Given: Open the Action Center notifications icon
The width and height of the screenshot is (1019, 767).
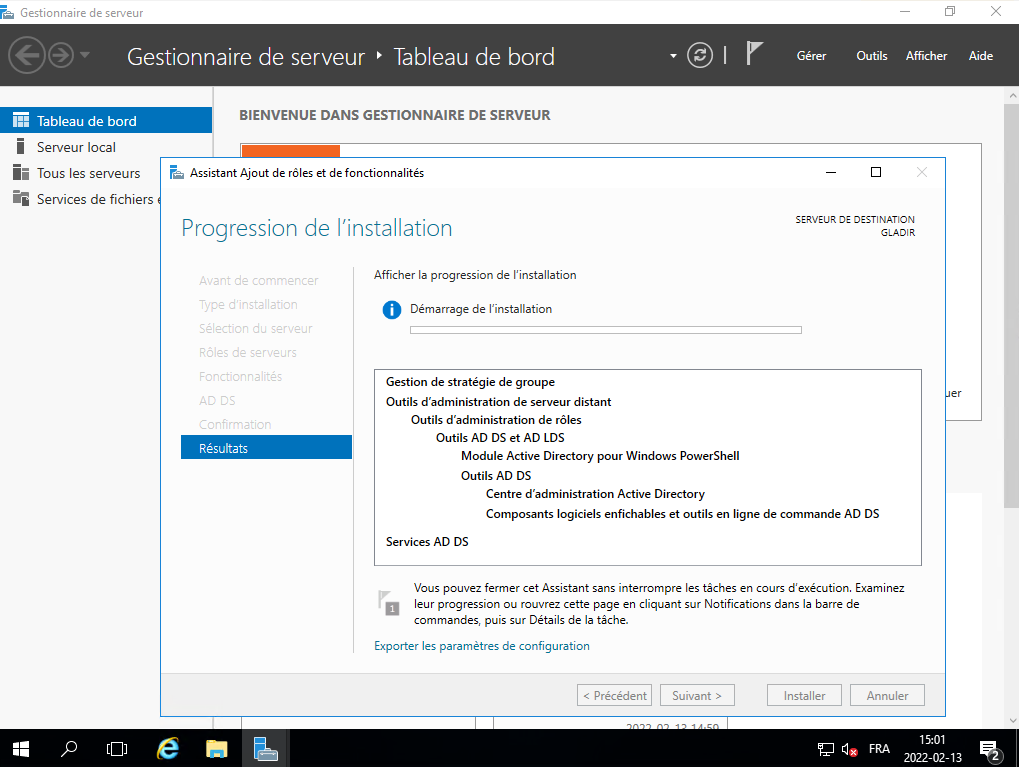Looking at the screenshot, I should [x=989, y=750].
